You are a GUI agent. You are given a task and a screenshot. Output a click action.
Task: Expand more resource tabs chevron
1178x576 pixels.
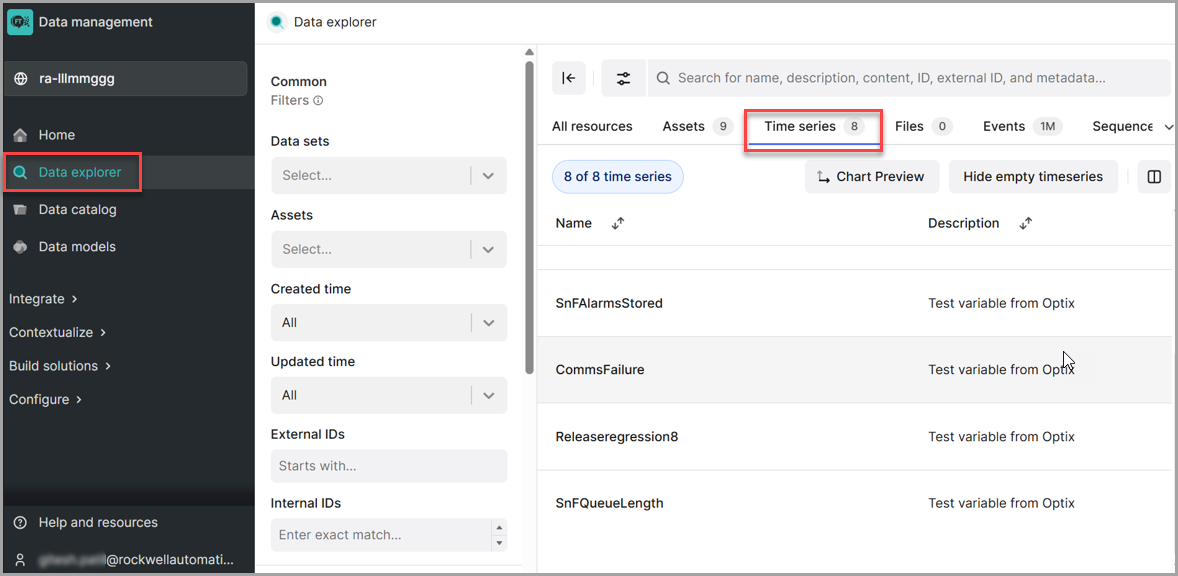[1167, 127]
